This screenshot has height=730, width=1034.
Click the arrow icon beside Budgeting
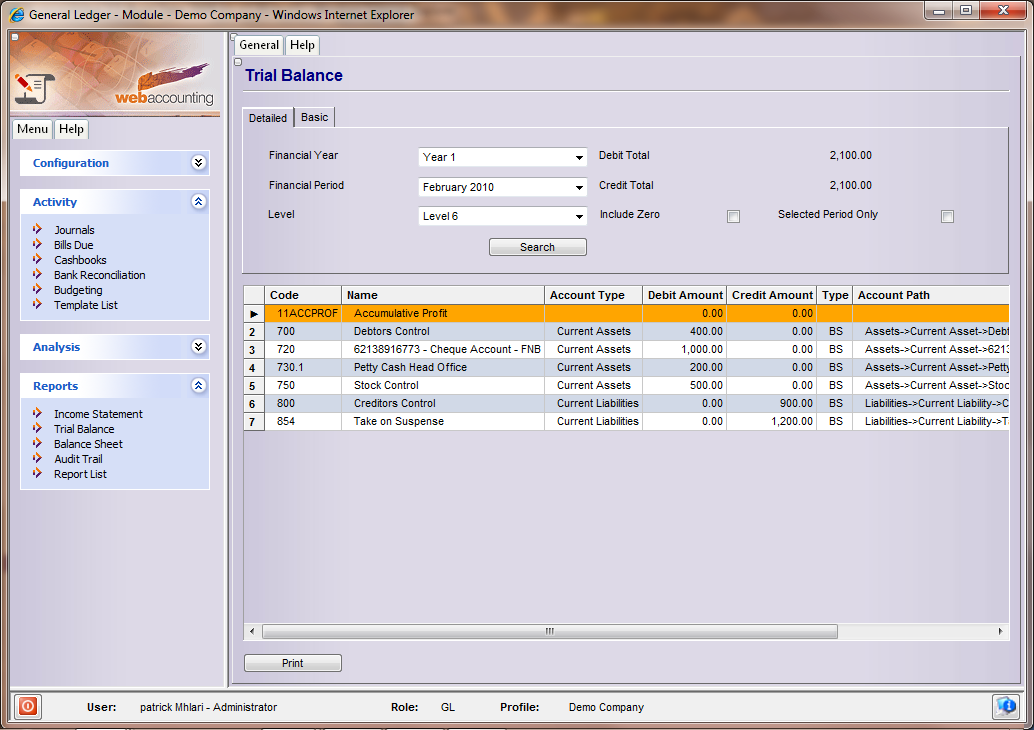click(x=38, y=290)
